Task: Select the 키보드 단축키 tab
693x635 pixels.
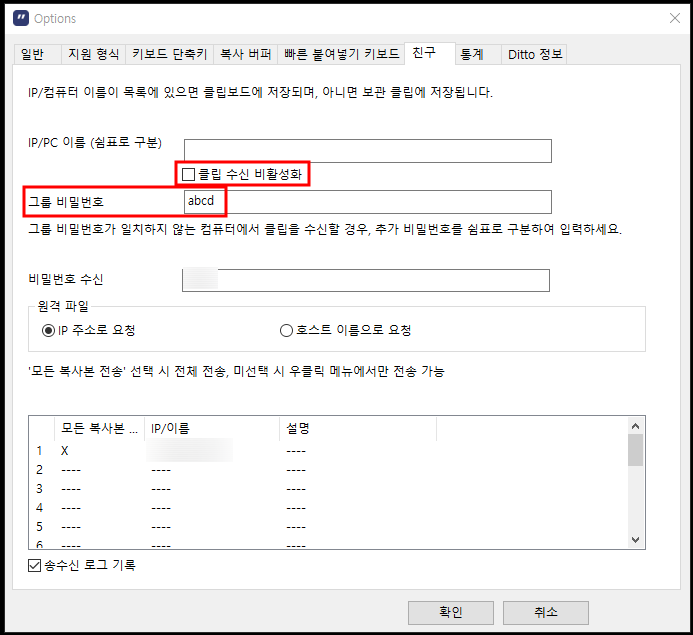Action: tap(170, 54)
